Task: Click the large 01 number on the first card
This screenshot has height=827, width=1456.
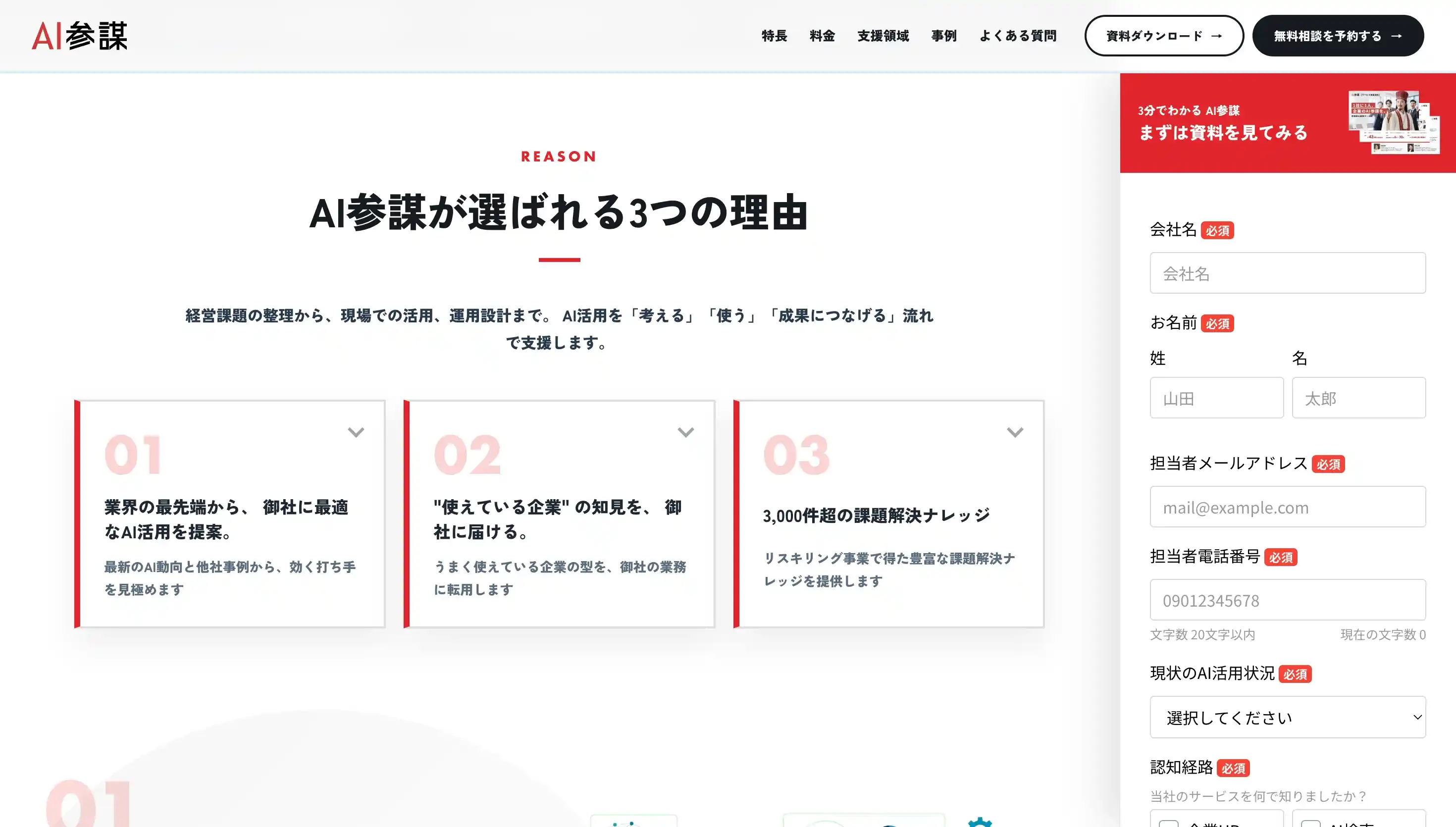Action: (x=133, y=455)
